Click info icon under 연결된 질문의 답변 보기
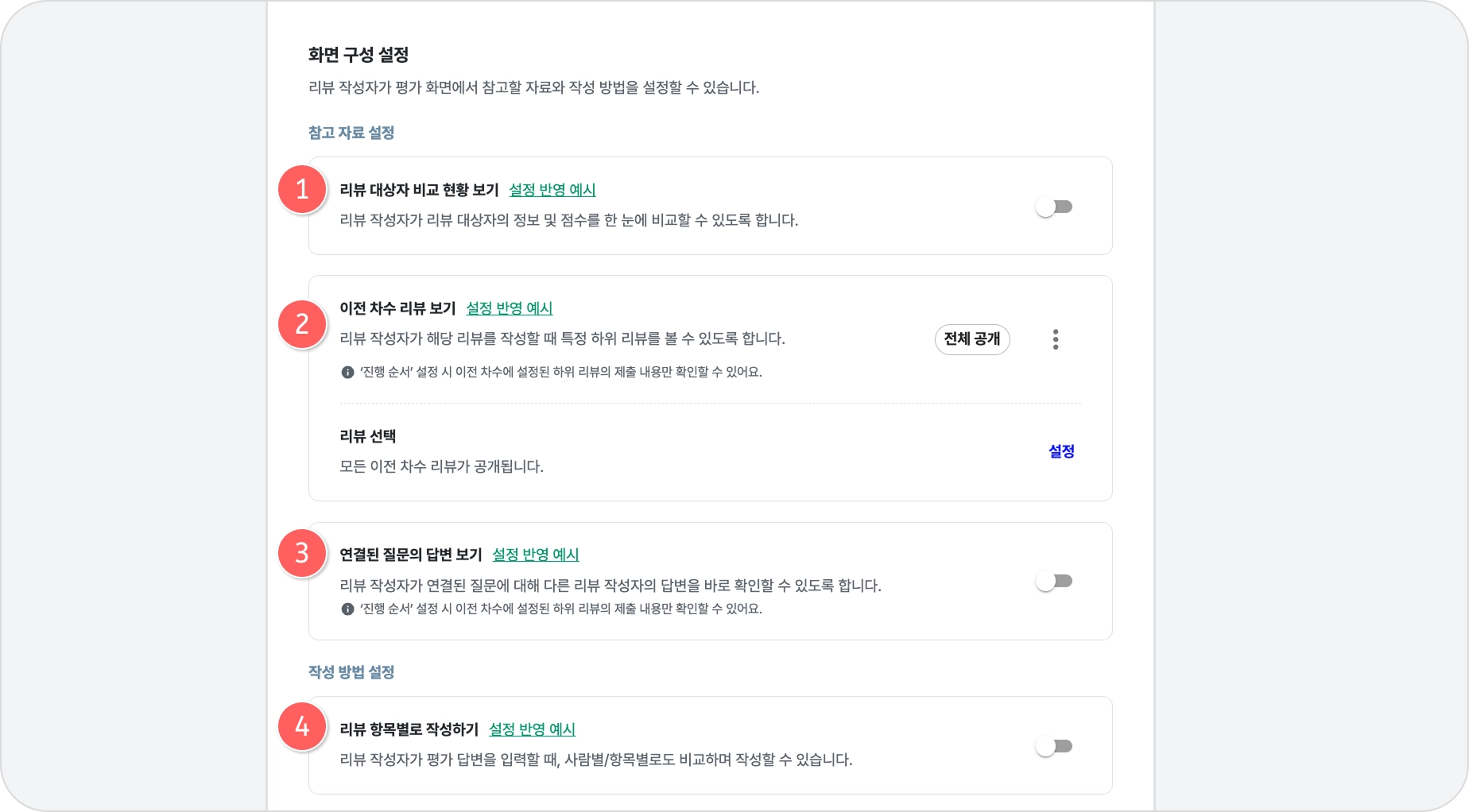The image size is (1469, 812). tap(347, 609)
